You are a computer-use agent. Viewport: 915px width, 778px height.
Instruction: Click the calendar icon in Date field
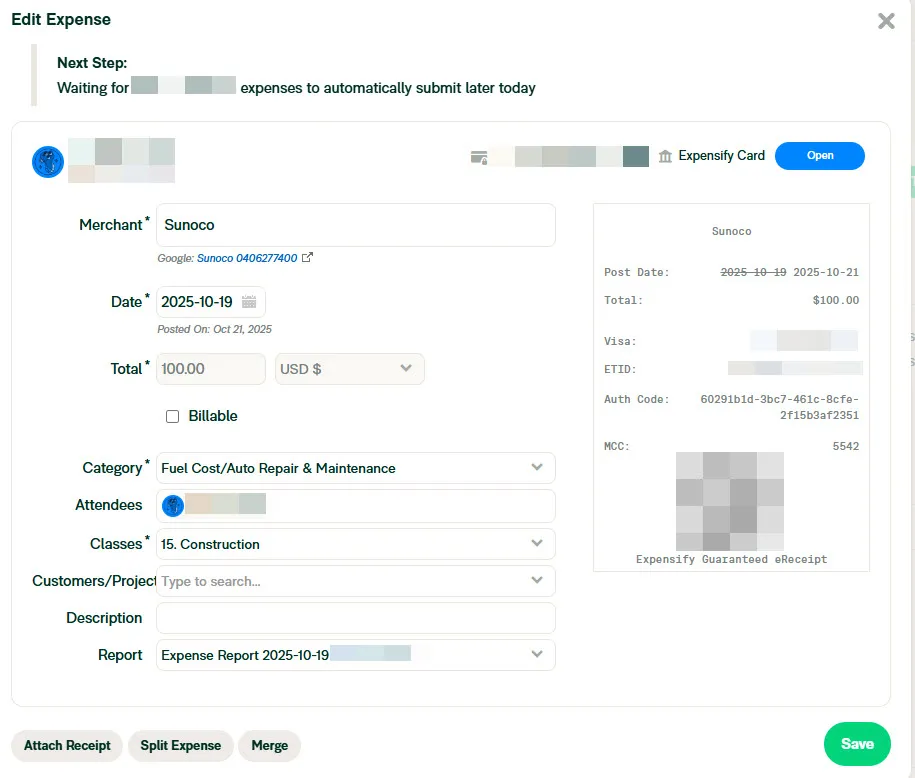(249, 302)
